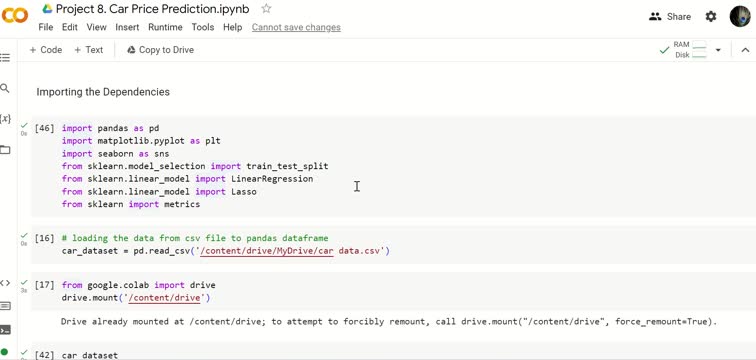Add a new Code cell
This screenshot has width=756, height=360.
[46, 50]
